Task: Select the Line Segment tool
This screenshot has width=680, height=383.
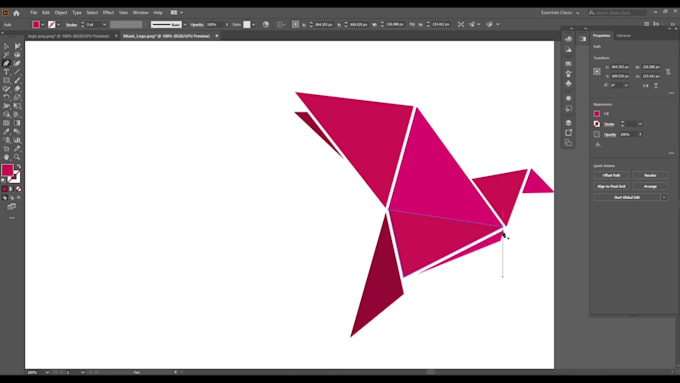Action: tap(17, 72)
